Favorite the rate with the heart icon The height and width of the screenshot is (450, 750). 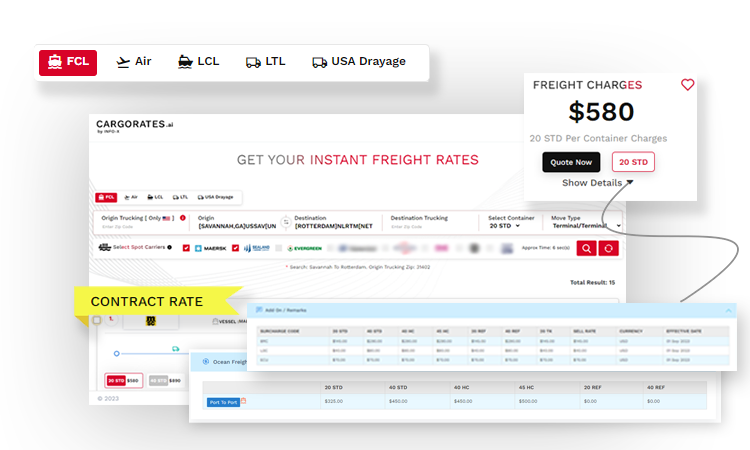pyautogui.click(x=687, y=85)
